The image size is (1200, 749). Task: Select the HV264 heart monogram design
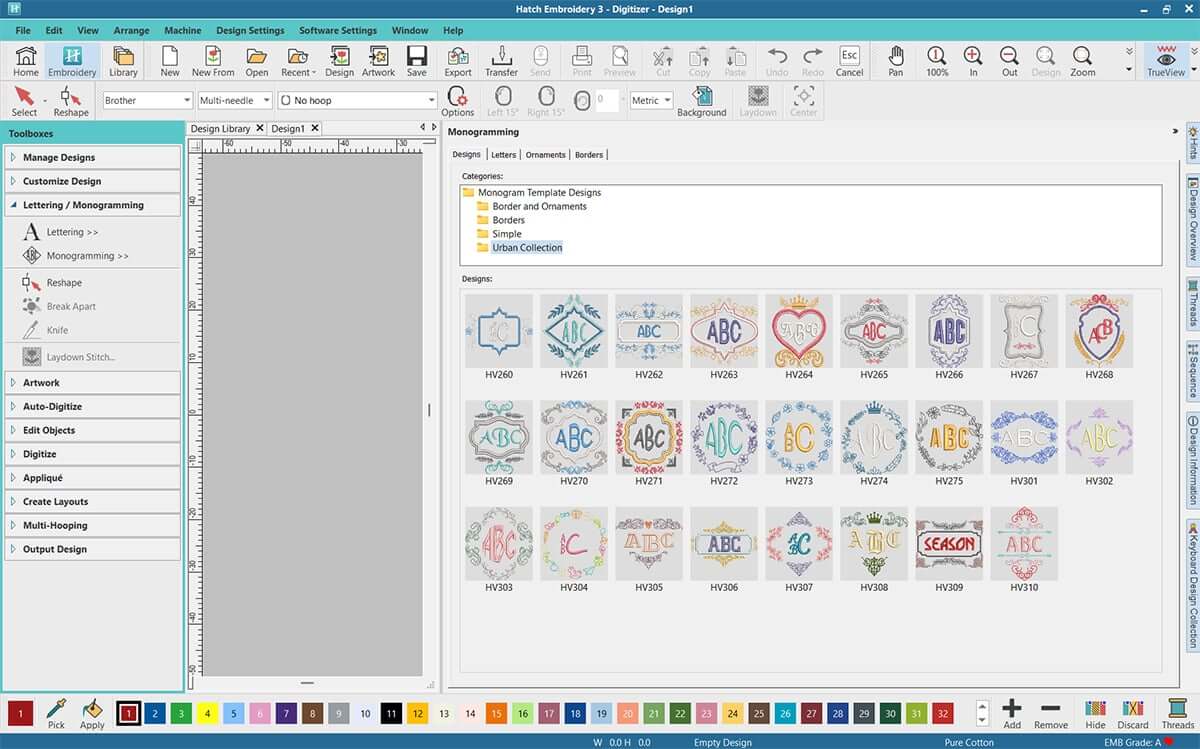(x=798, y=331)
